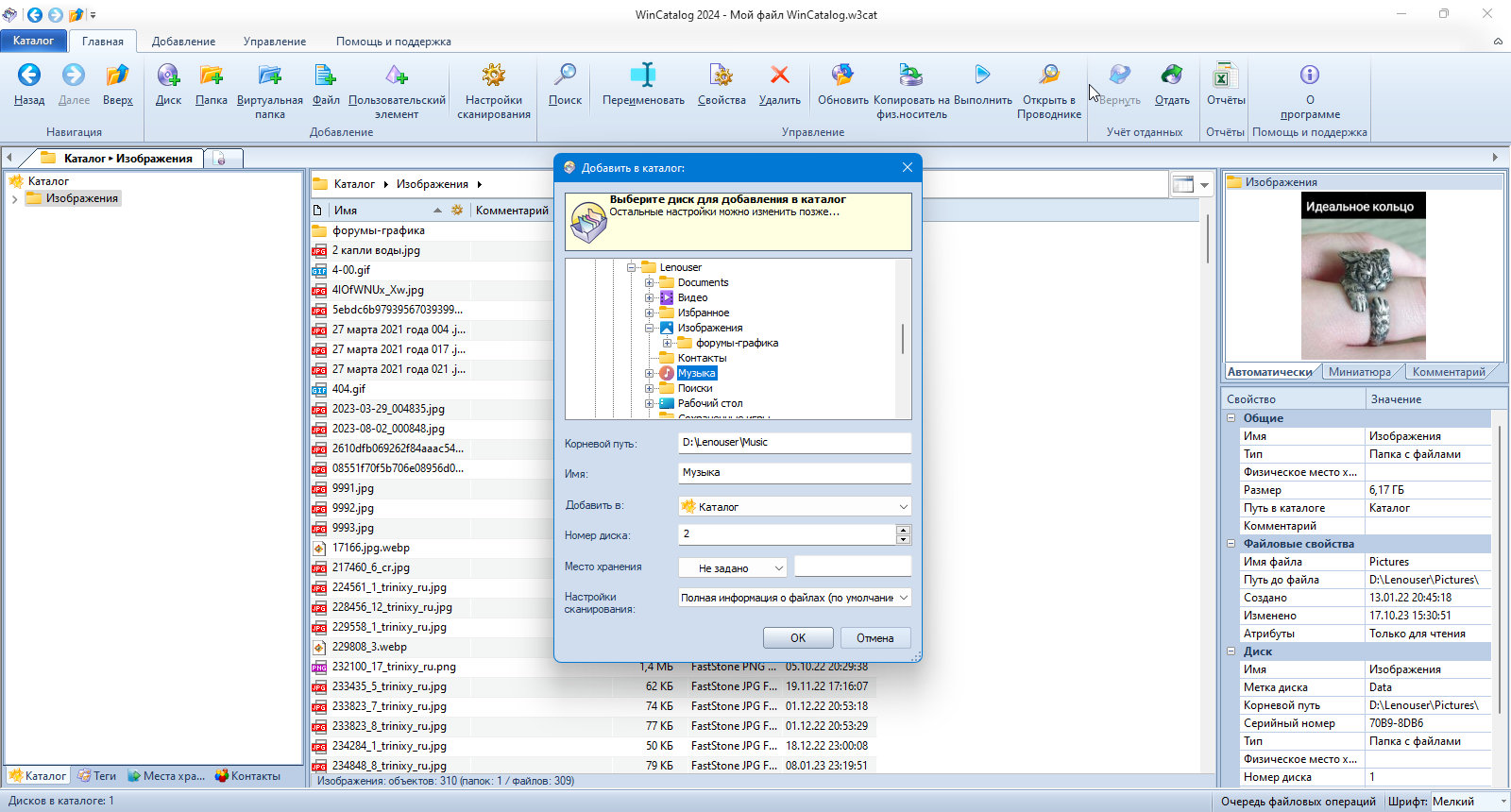Click Open in Explorer (Открыть в Проводнике) icon
Screen dimensions: 1511x812
click(x=1049, y=76)
